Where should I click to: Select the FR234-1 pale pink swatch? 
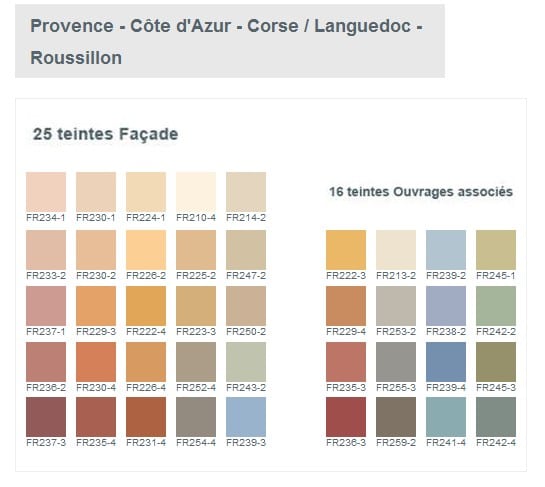click(x=46, y=192)
